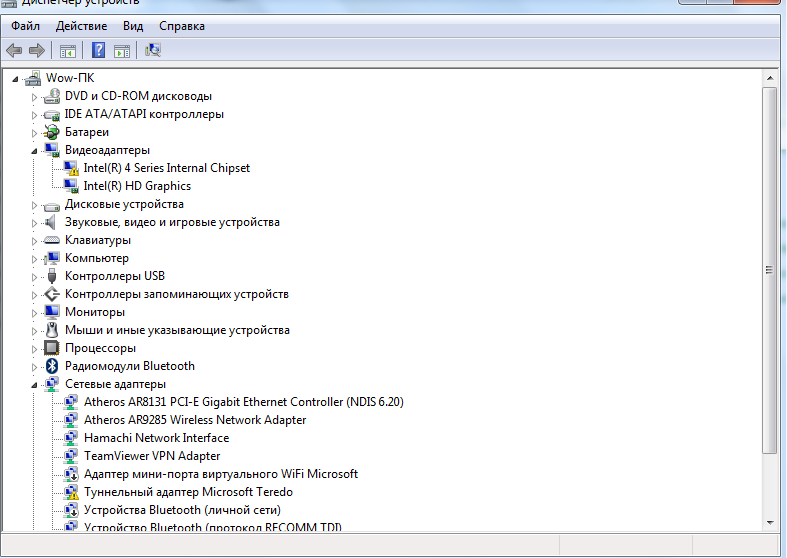This screenshot has height=558, width=787.
Task: Go back with the left arrow toolbar icon
Action: 14,50
